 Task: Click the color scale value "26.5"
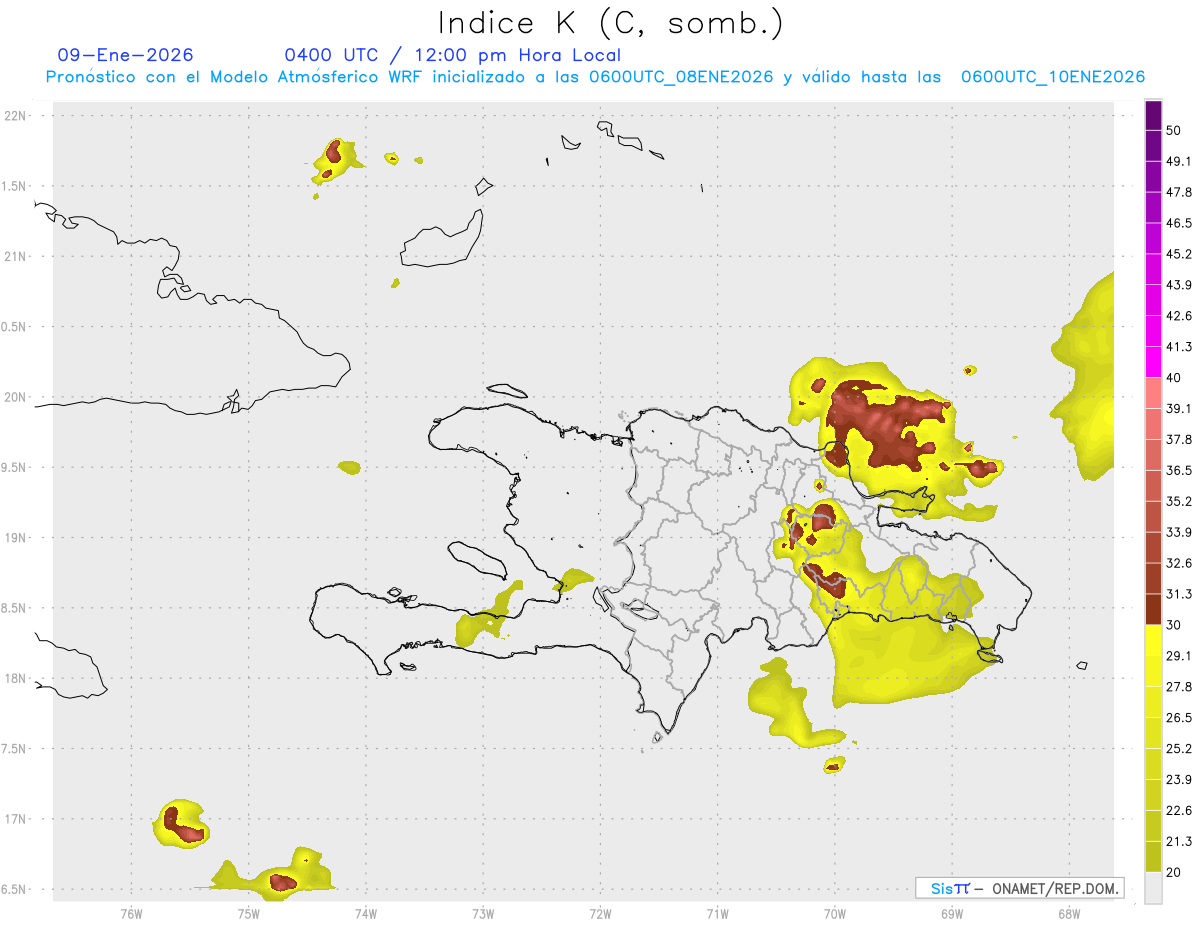coord(1179,717)
